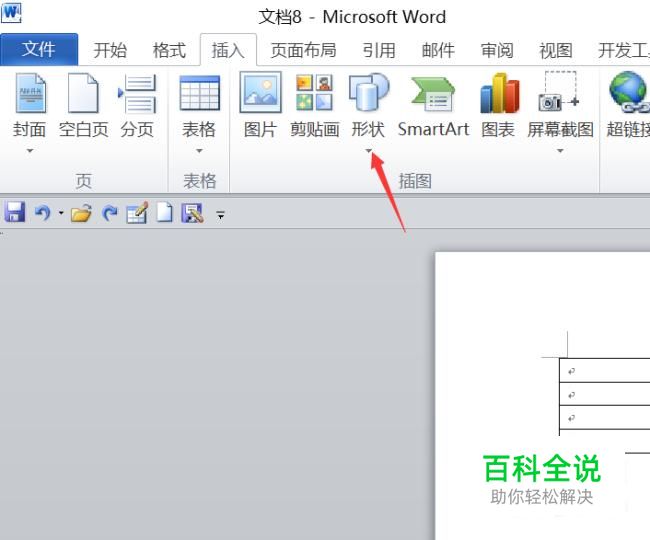Image resolution: width=650 pixels, height=540 pixels.
Task: Click the save-with-pencil icon in quick toolbar
Action: [x=192, y=213]
